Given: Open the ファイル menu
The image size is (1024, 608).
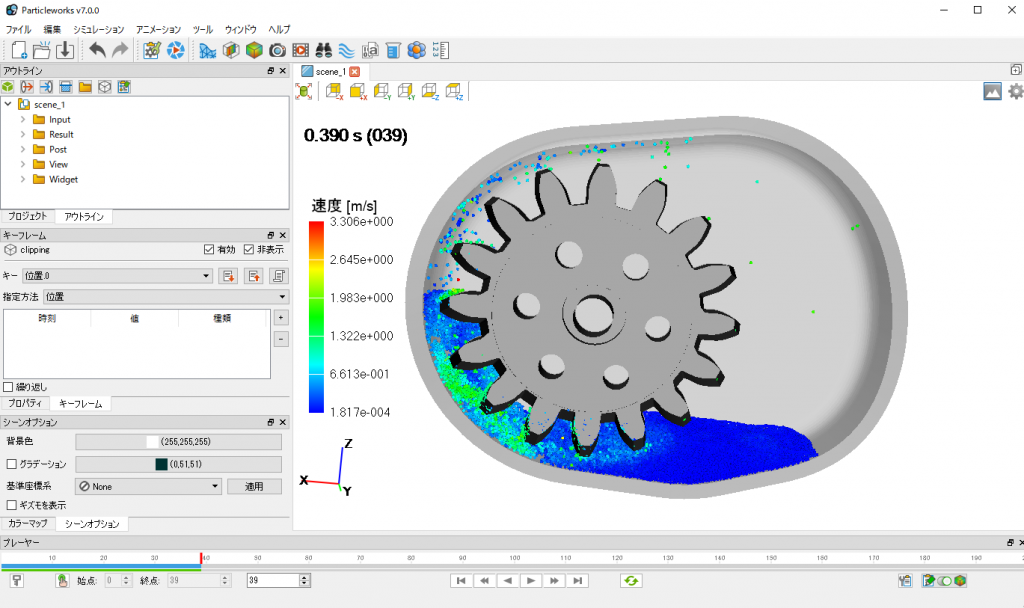Looking at the screenshot, I should click(19, 29).
